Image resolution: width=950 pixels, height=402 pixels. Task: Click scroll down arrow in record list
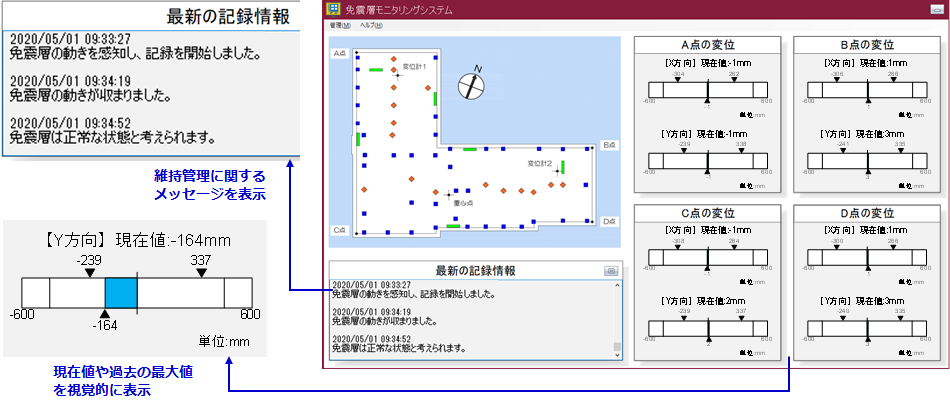click(617, 354)
